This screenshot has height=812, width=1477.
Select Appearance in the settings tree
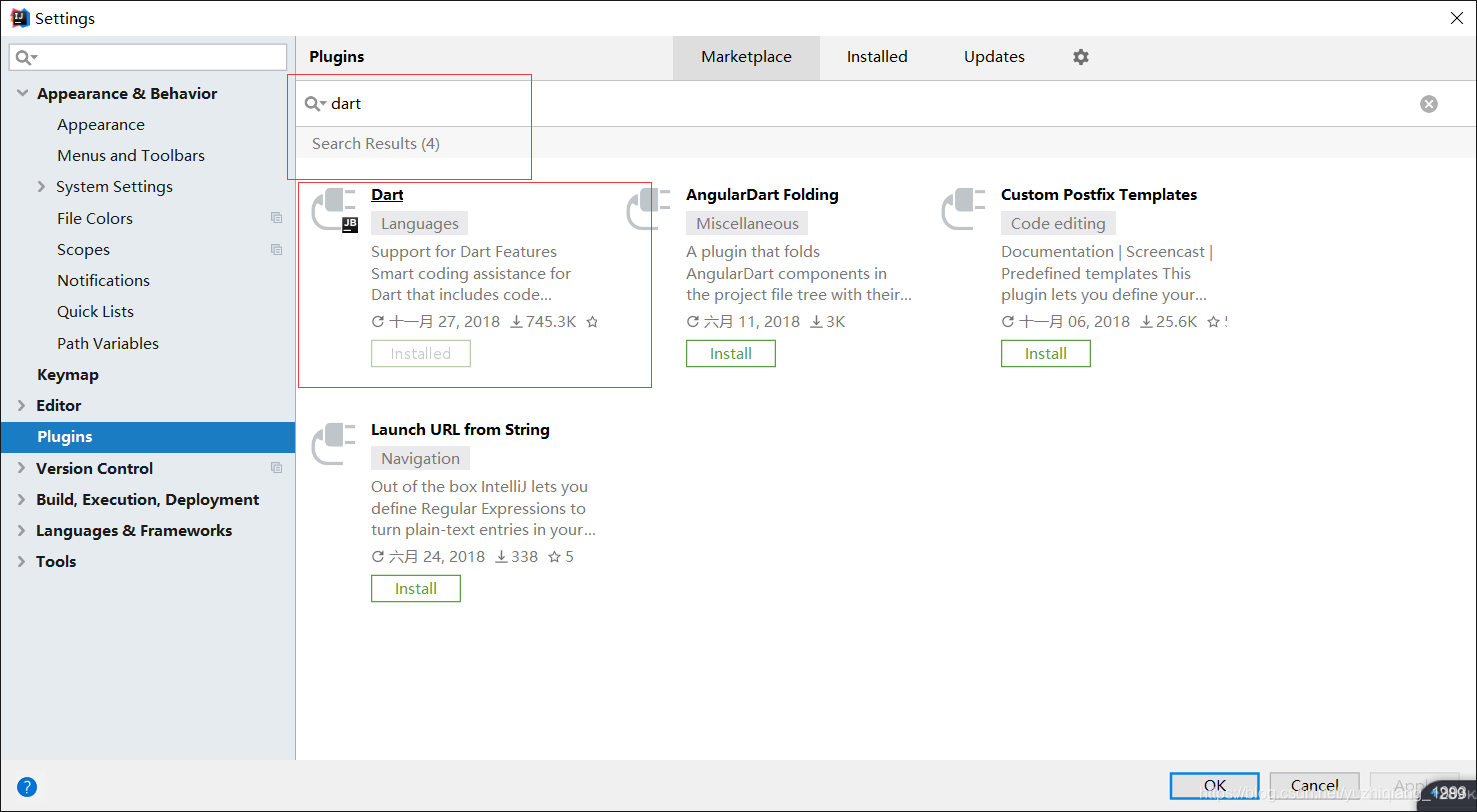click(x=101, y=125)
